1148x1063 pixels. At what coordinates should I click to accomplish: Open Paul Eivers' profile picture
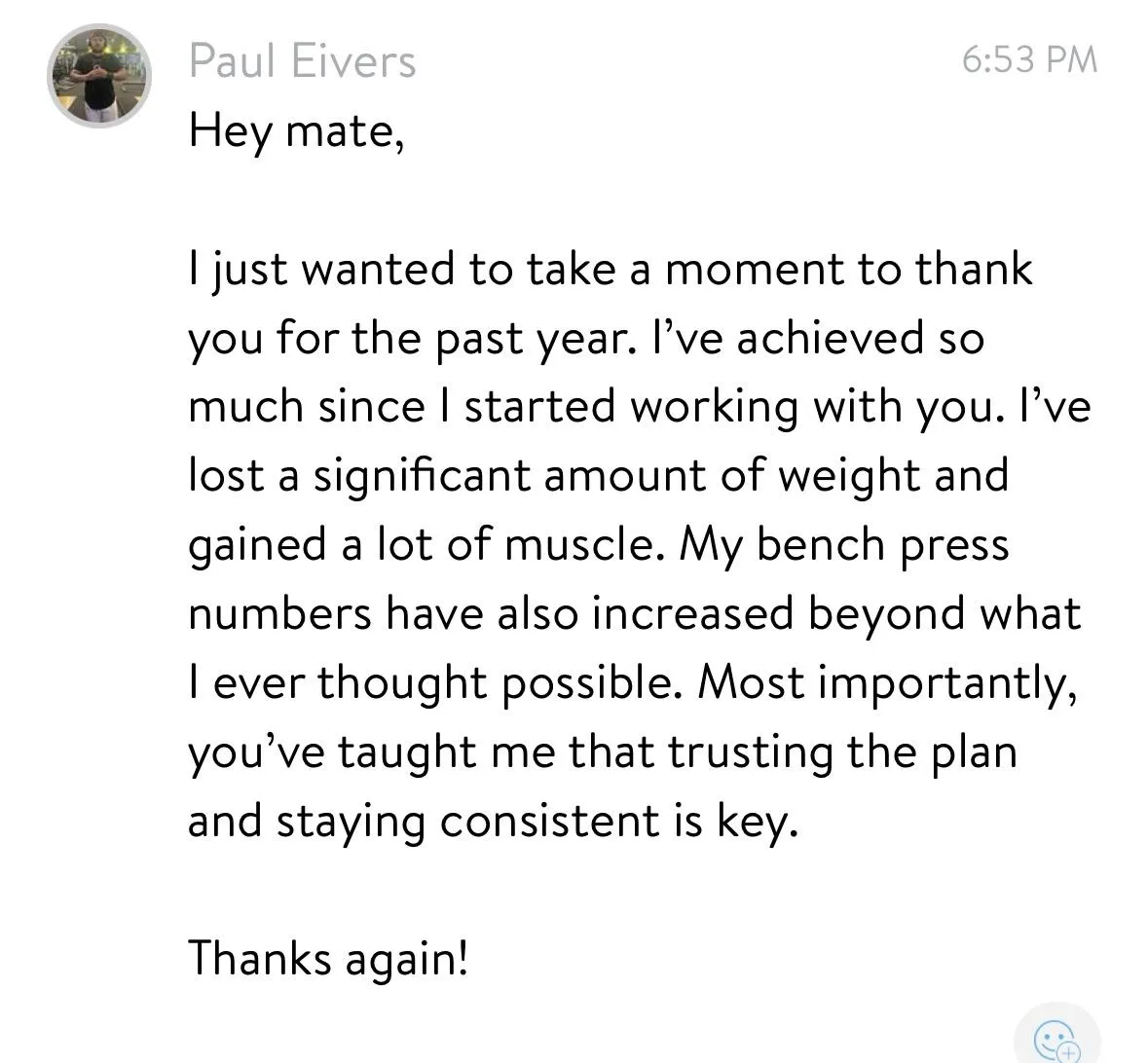(x=99, y=77)
